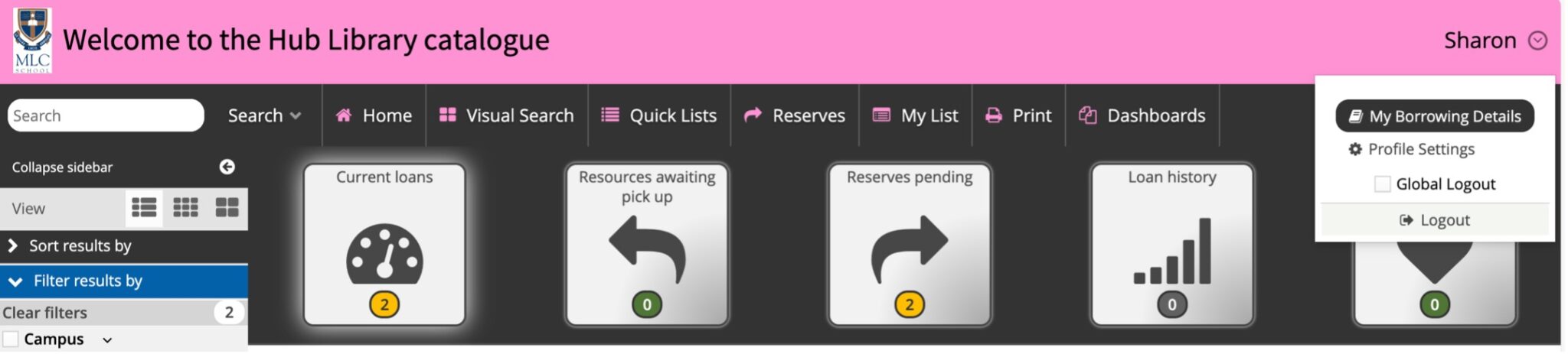Go to Quick Lists menu item
1568x354 pixels.
coord(659,115)
